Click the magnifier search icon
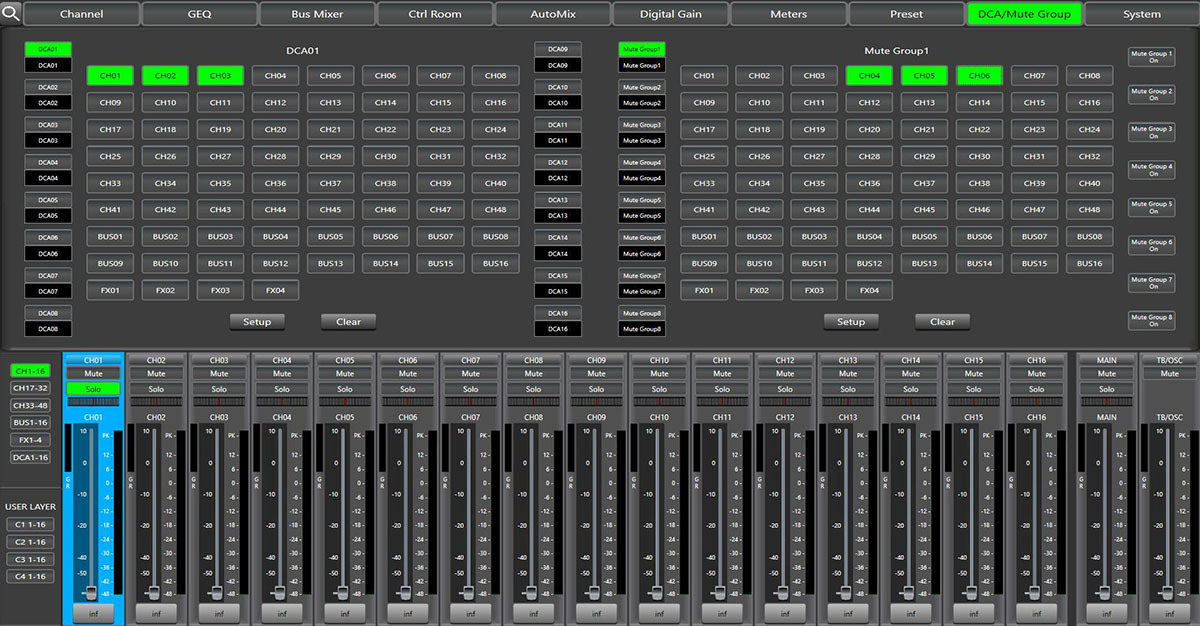The height and width of the screenshot is (626, 1200). (11, 14)
